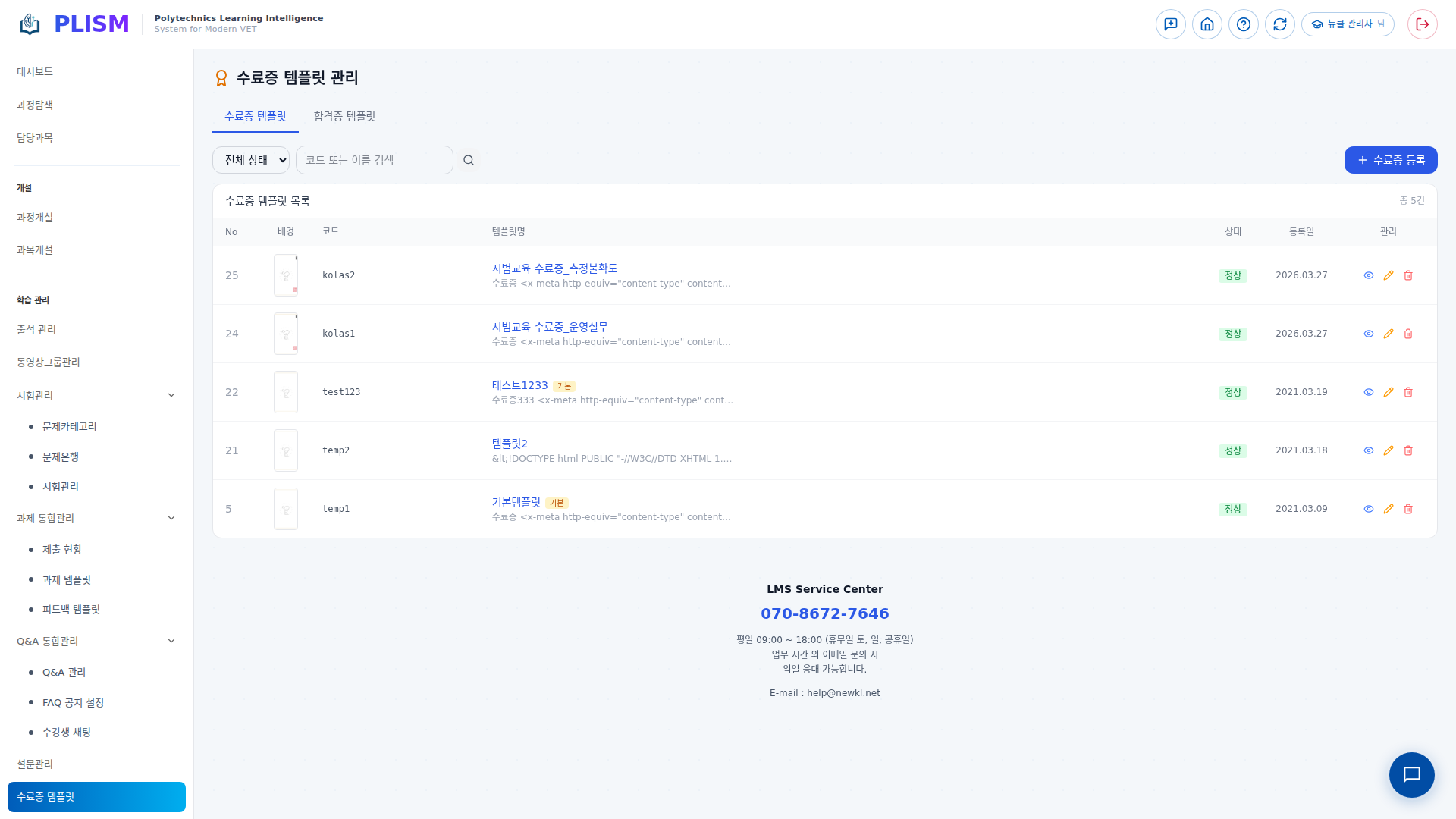The image size is (1456, 819).
Task: Preview the temp2 template with the eye icon
Action: pos(1368,450)
